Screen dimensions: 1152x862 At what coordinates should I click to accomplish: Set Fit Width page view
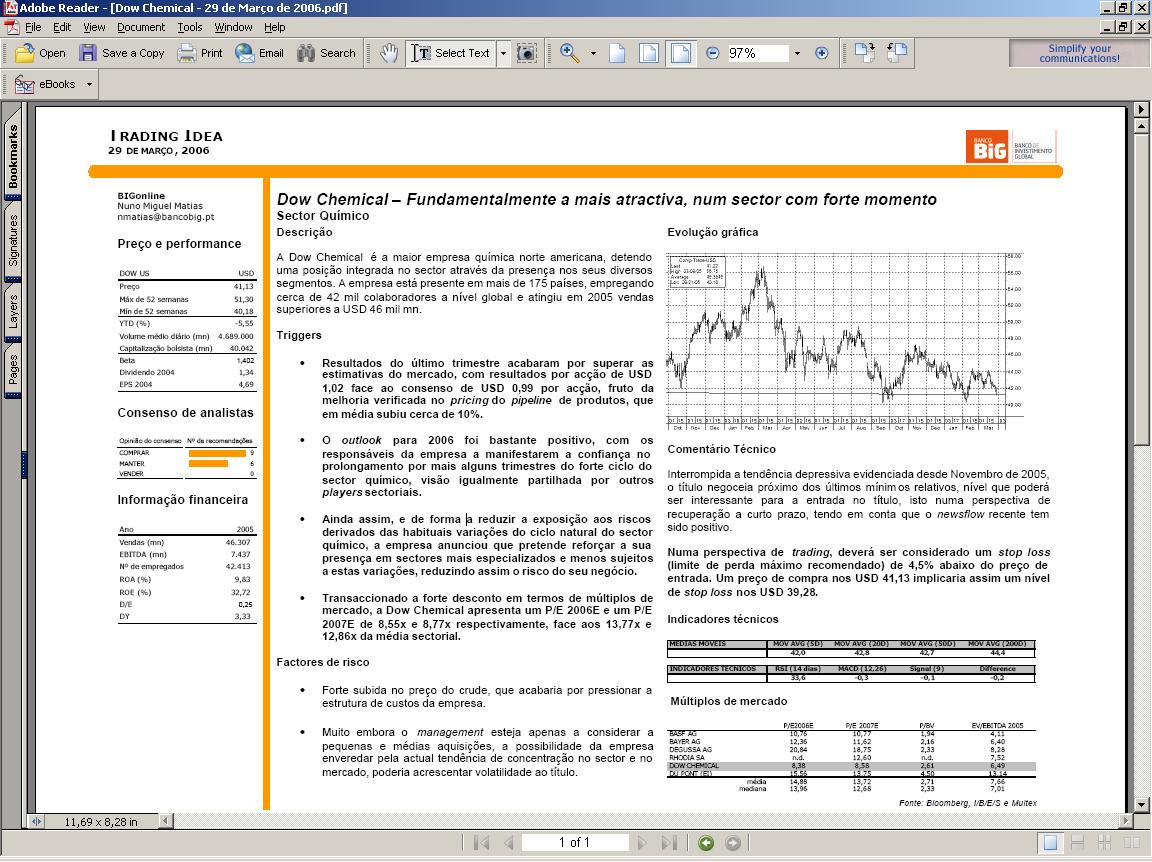point(681,53)
